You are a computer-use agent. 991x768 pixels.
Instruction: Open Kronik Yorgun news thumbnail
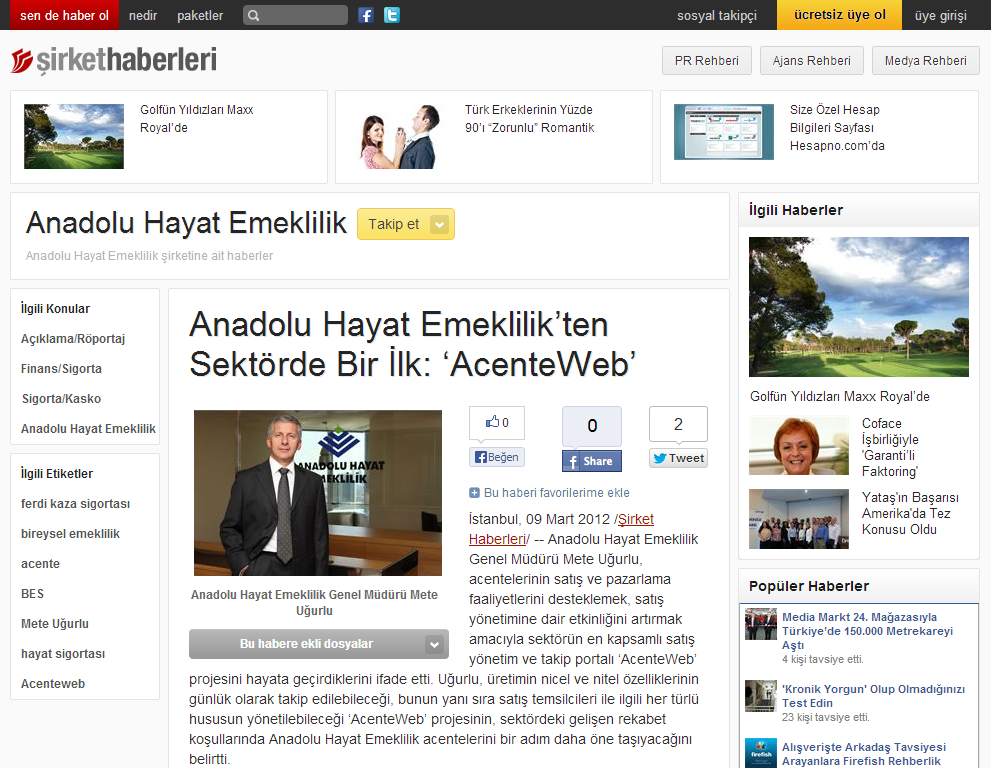click(x=761, y=696)
